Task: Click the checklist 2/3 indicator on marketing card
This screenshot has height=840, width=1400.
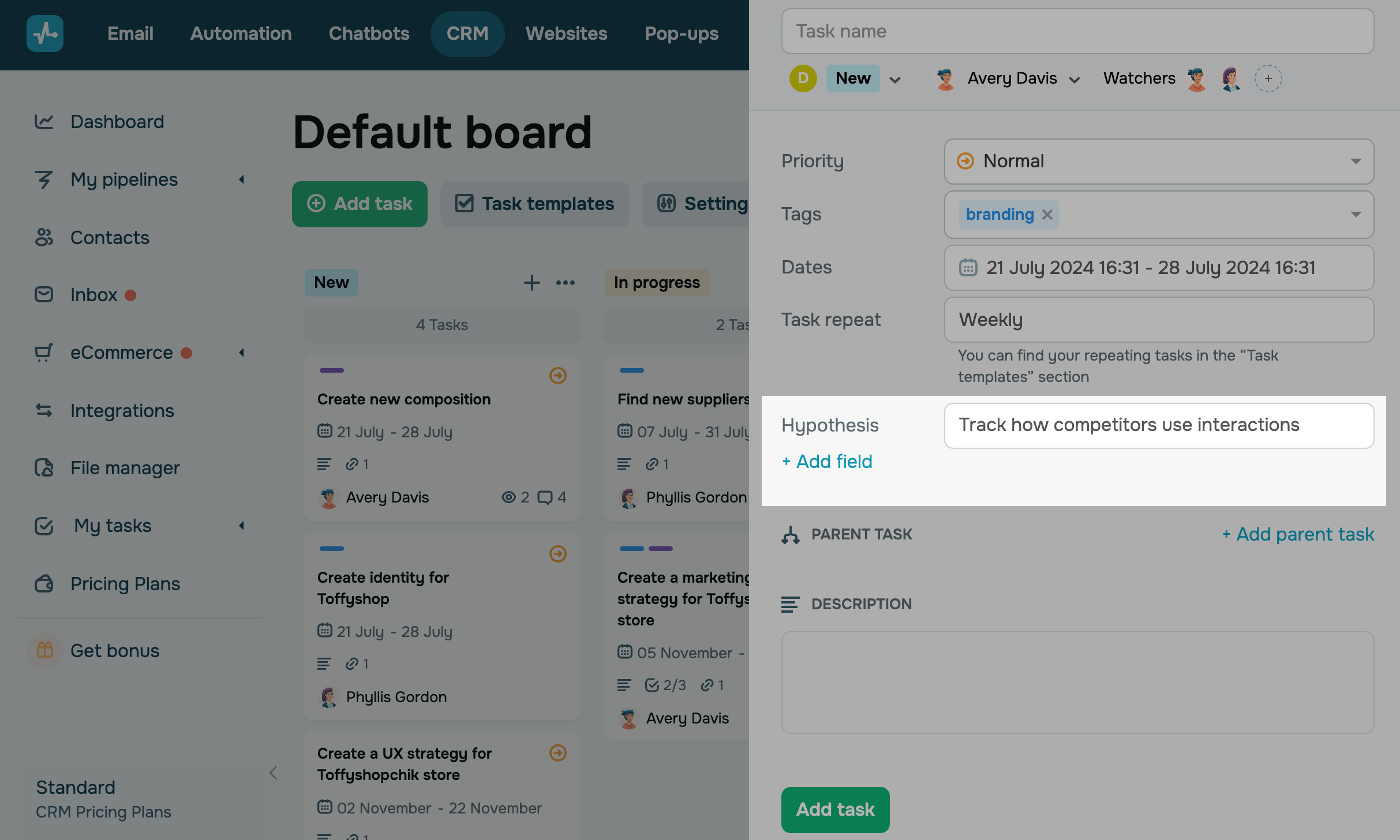Action: [x=665, y=685]
